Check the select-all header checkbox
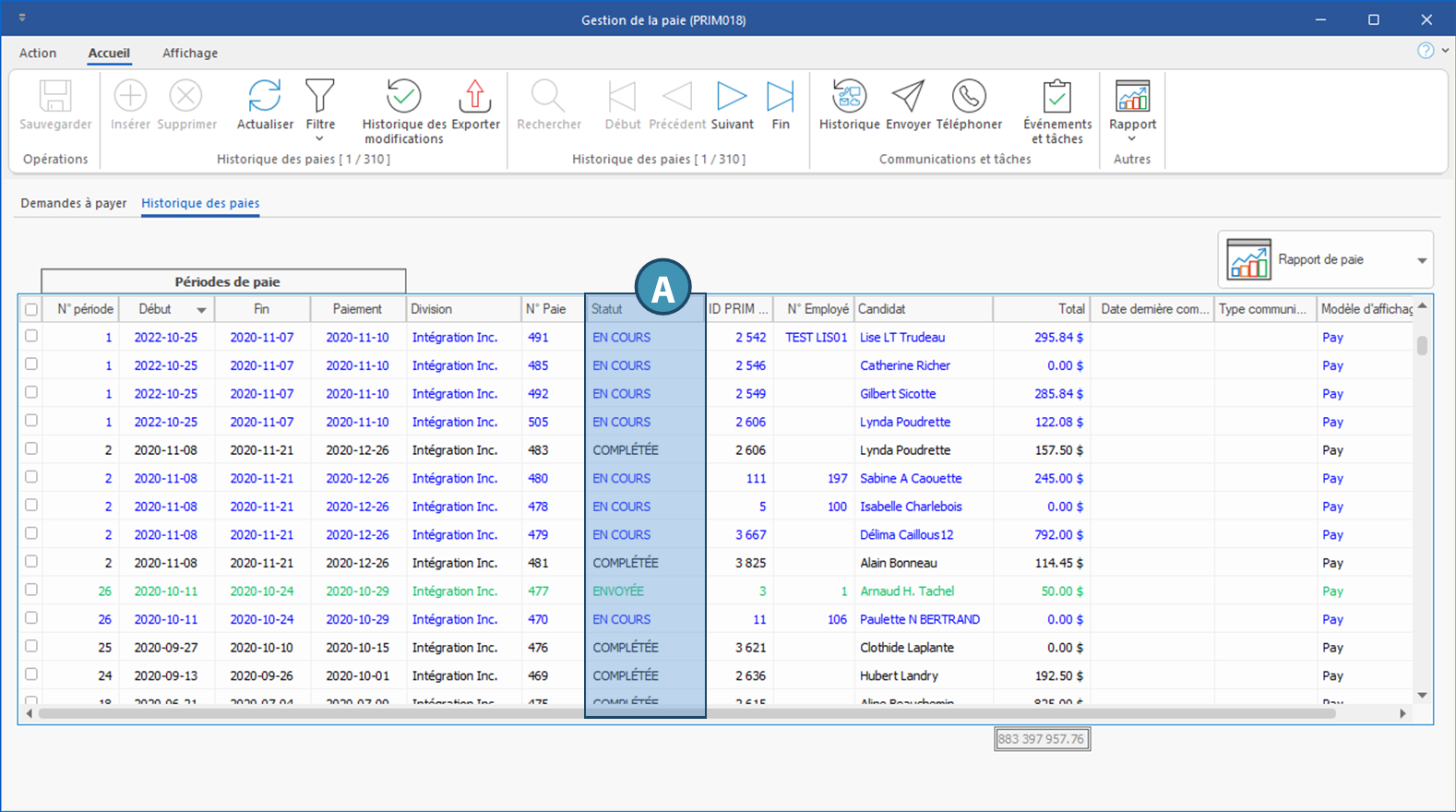The width and height of the screenshot is (1456, 812). (x=31, y=310)
